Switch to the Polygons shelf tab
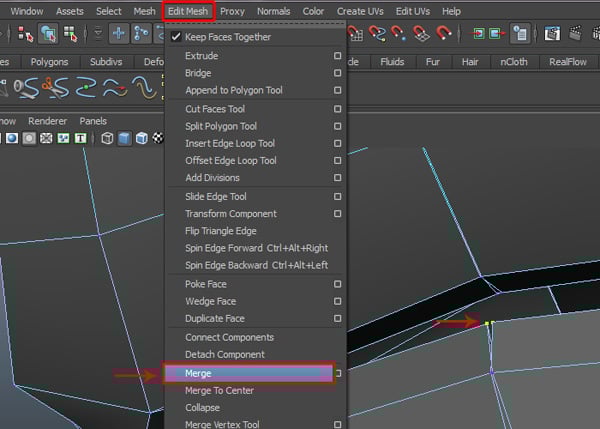 click(x=47, y=61)
